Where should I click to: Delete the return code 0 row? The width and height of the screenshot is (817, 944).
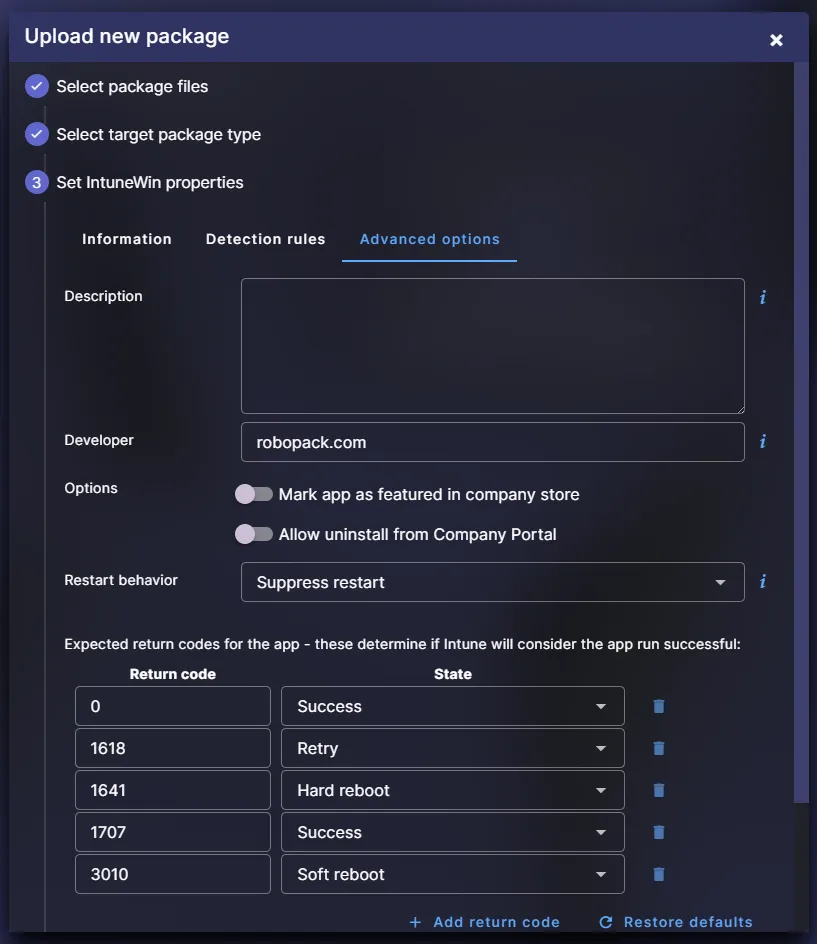[659, 706]
